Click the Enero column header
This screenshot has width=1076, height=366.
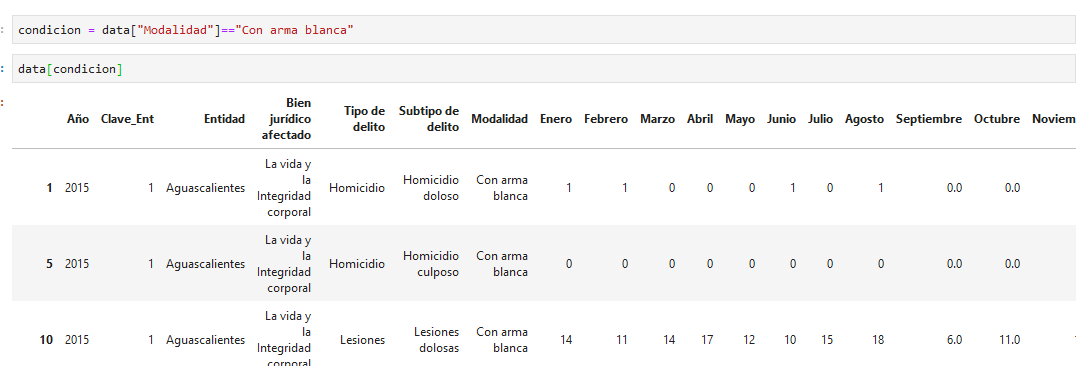click(x=556, y=119)
